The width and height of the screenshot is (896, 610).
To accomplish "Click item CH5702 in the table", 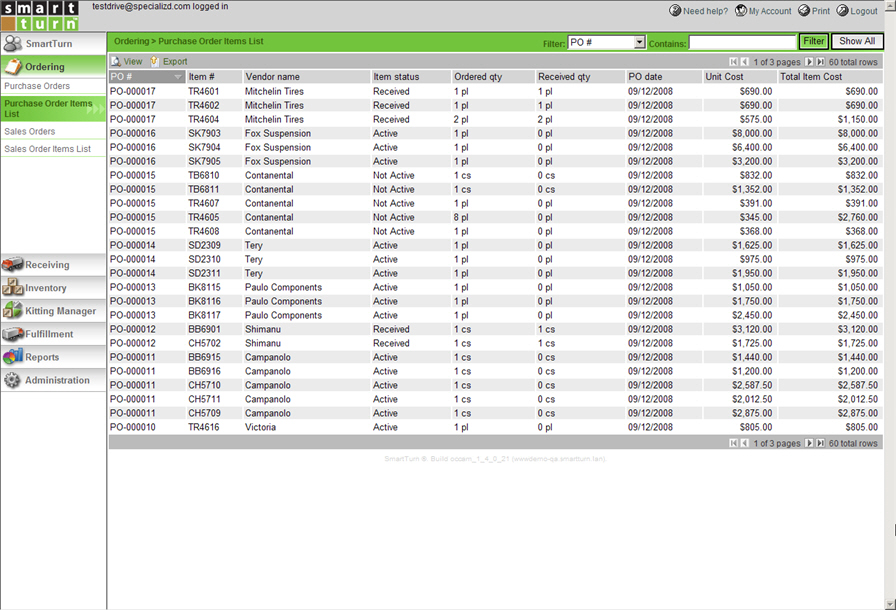I will tap(204, 343).
